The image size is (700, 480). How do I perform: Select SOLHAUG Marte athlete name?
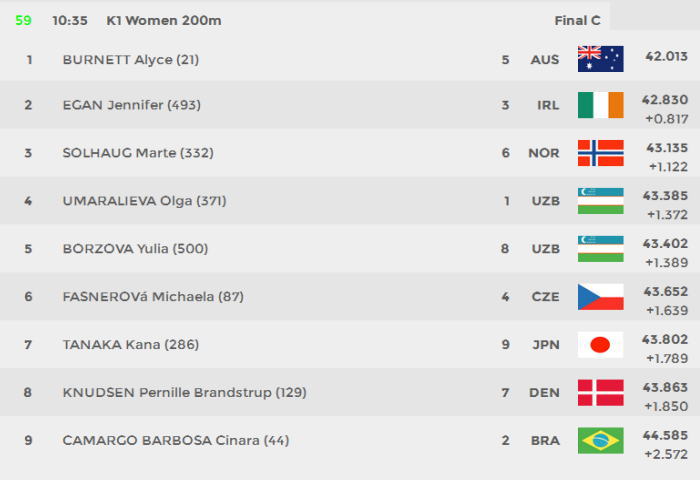(x=138, y=153)
